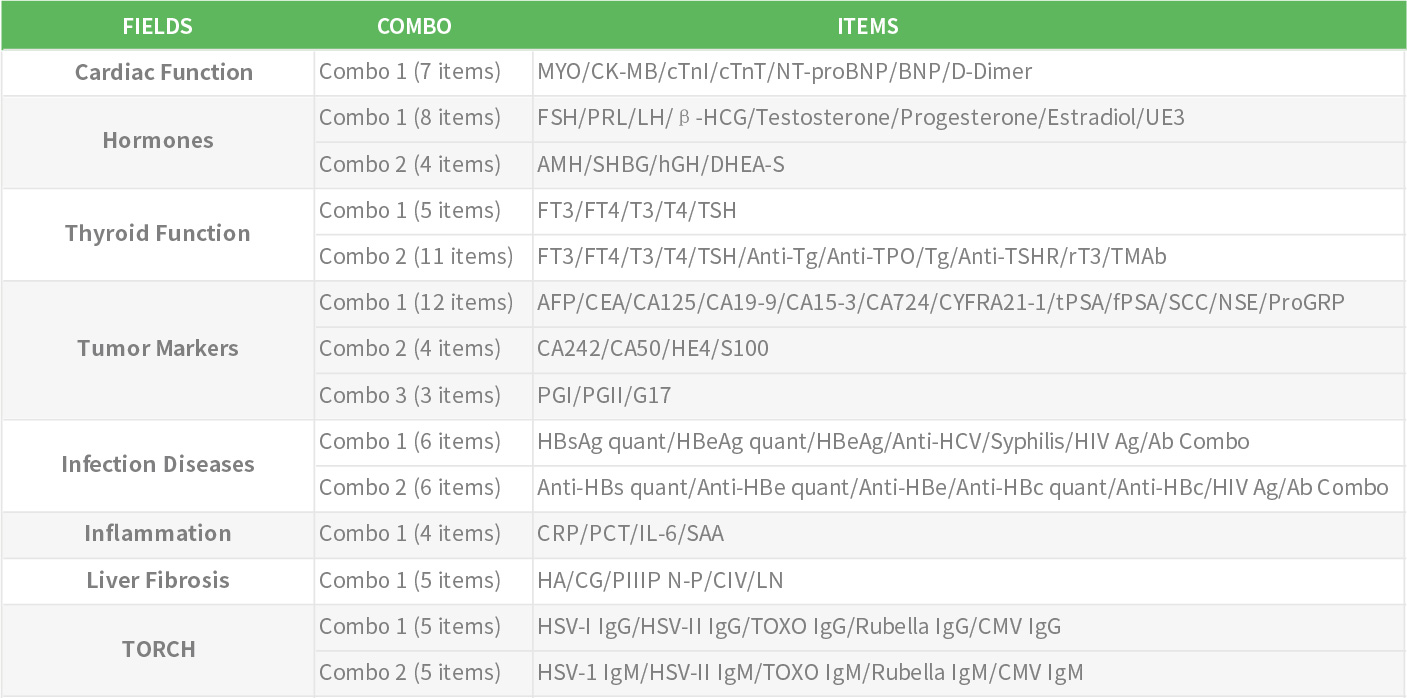This screenshot has width=1407, height=698.
Task: Click the Combo 1 (7 items) cell
Action: [409, 72]
